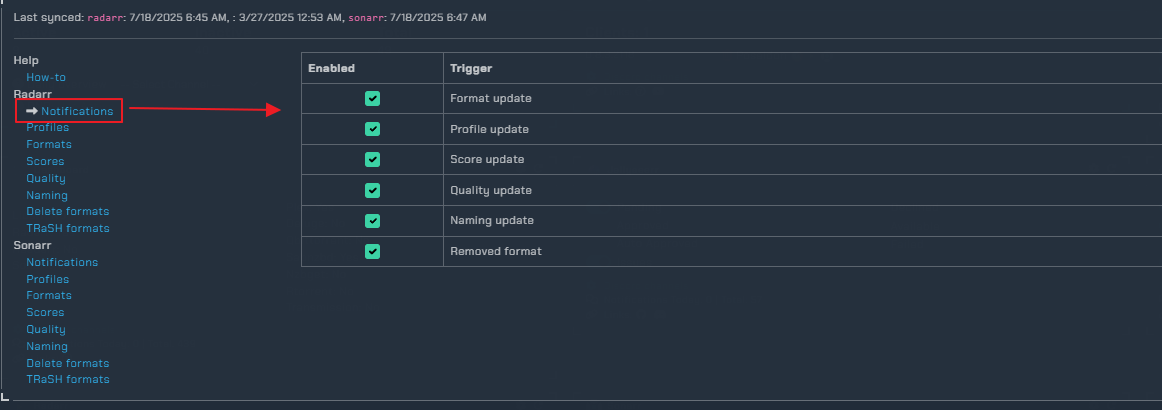The height and width of the screenshot is (410, 1162).
Task: Uncheck the Score update trigger
Action: click(373, 159)
